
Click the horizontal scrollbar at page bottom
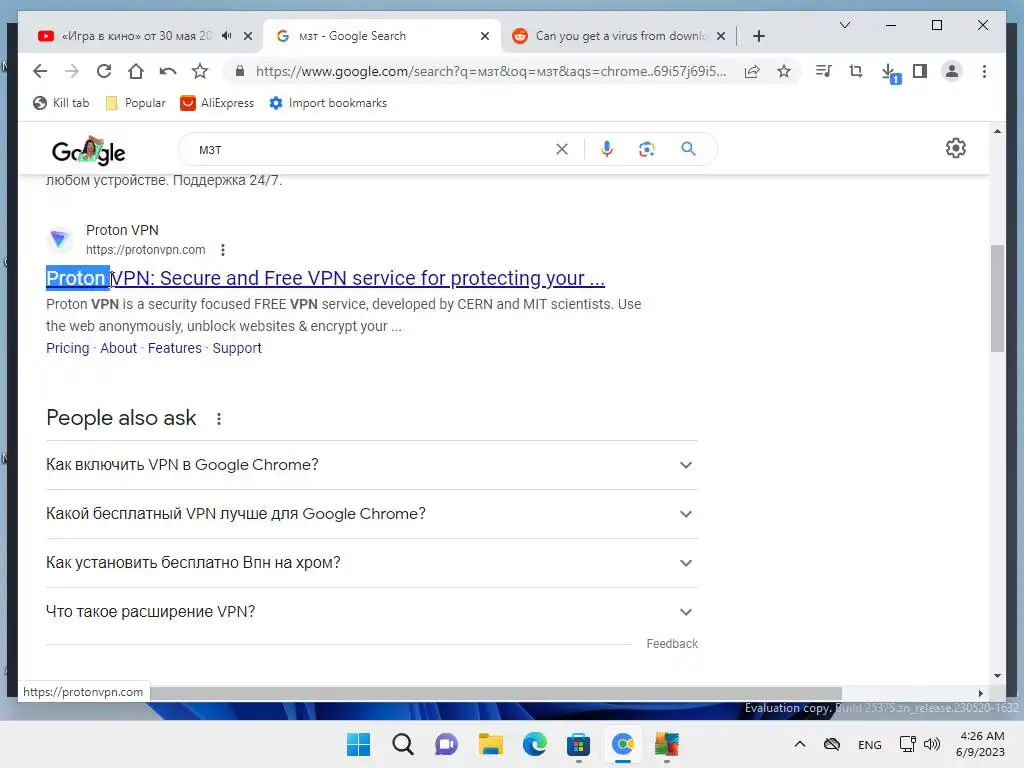point(496,693)
